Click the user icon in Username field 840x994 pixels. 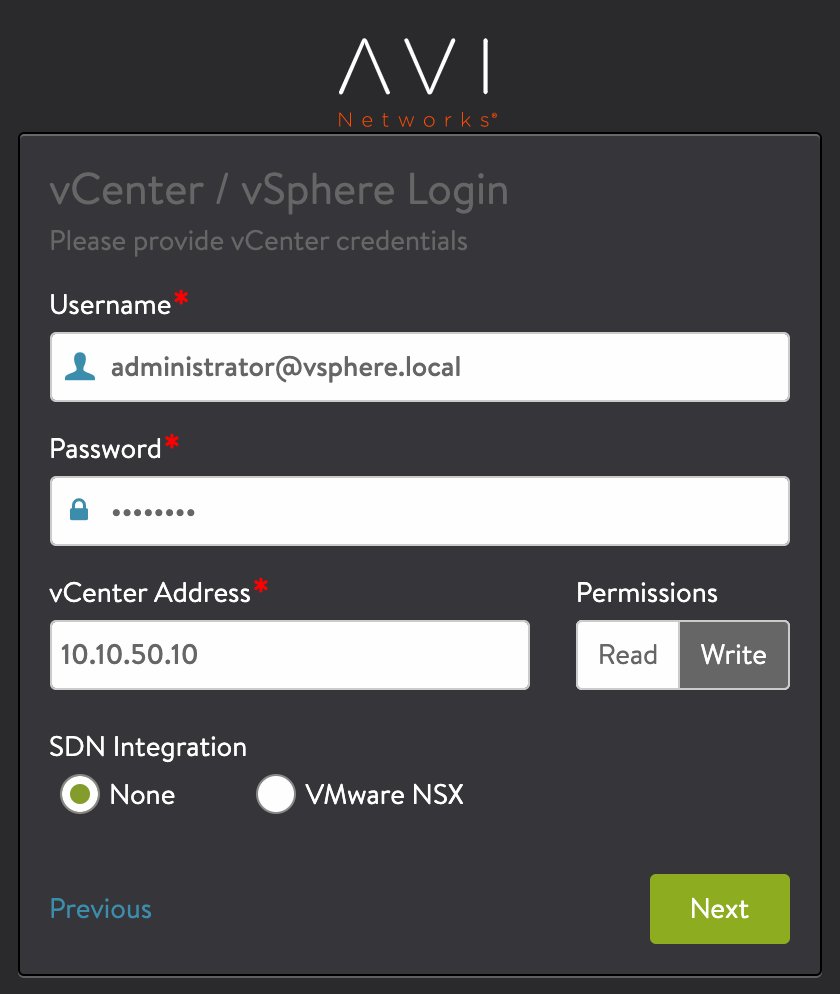coord(80,367)
